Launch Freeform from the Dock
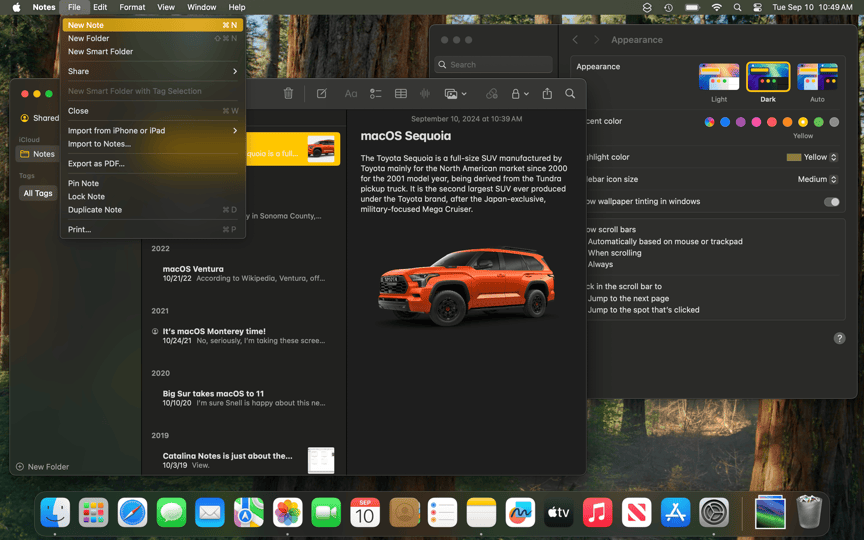Viewport: 864px width, 540px height. coord(520,512)
